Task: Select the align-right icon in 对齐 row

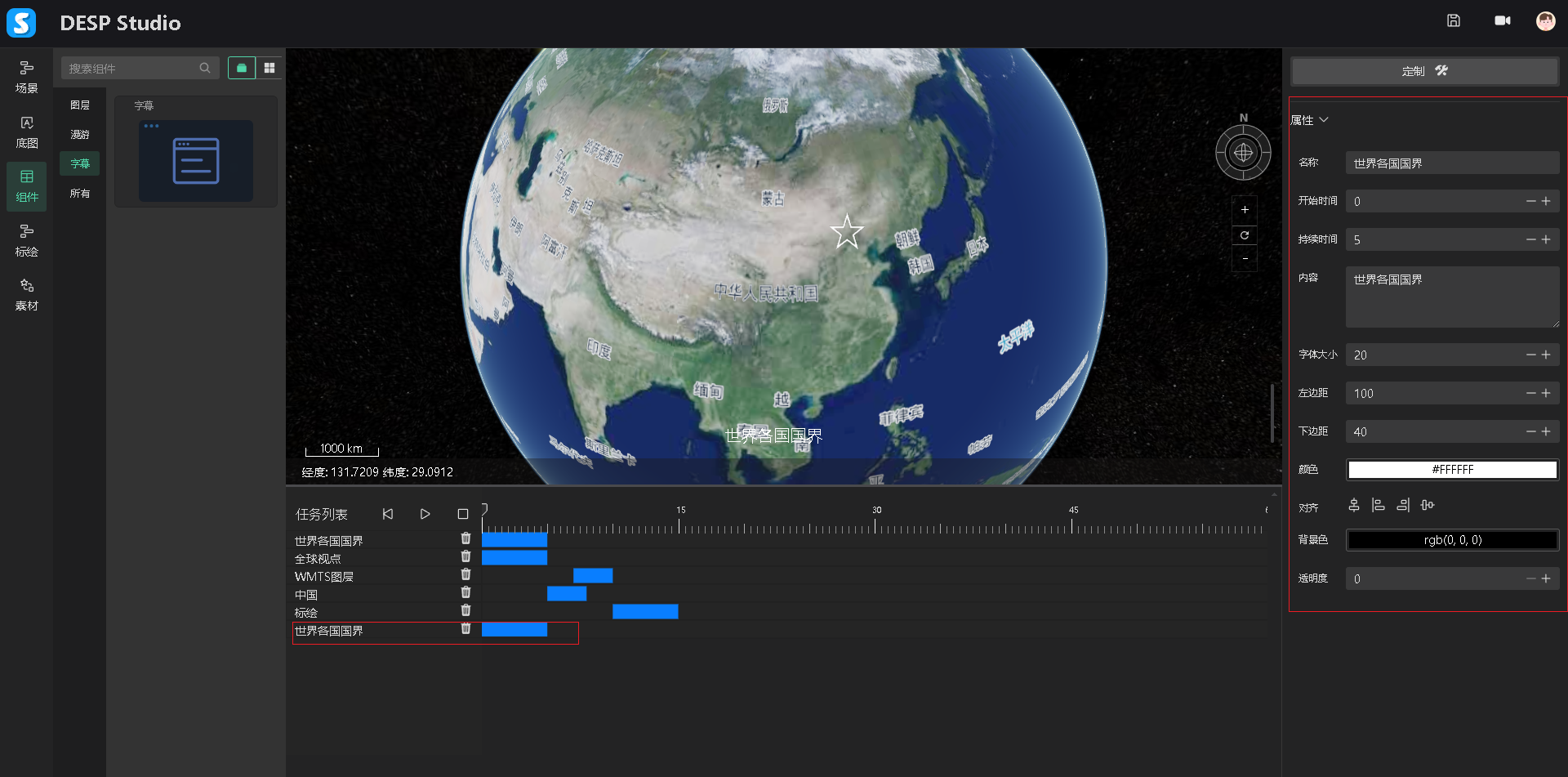Action: 1403,506
